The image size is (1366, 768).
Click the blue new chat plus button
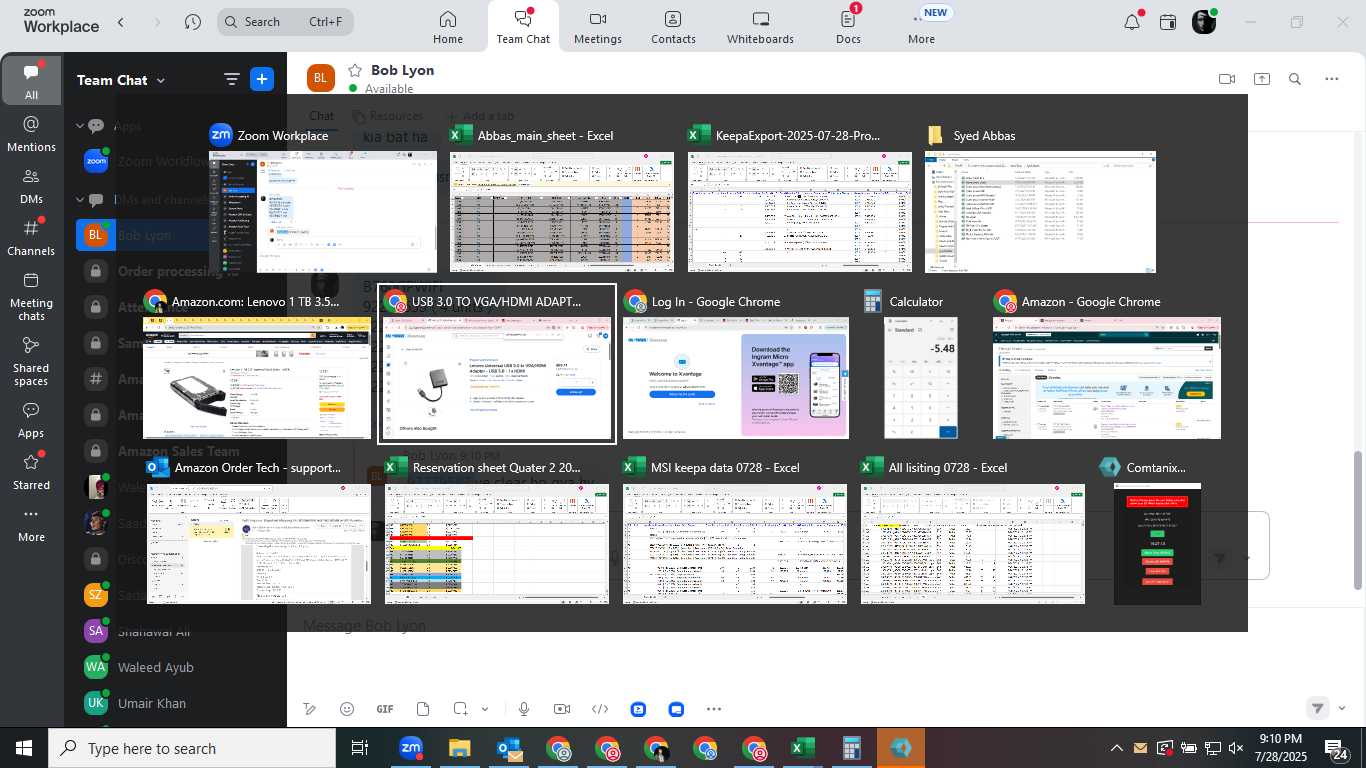click(x=262, y=80)
